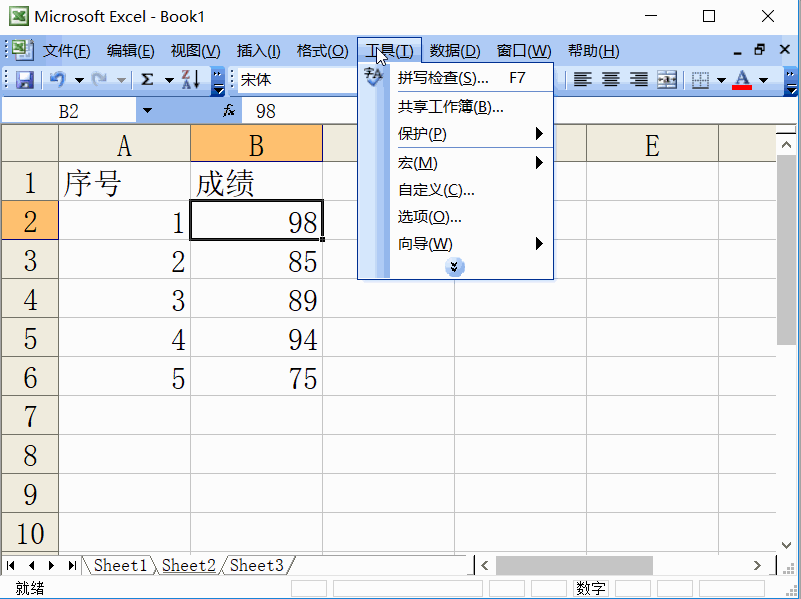This screenshot has width=801, height=599.
Task: Click the Sort Ascending icon
Action: [x=190, y=80]
